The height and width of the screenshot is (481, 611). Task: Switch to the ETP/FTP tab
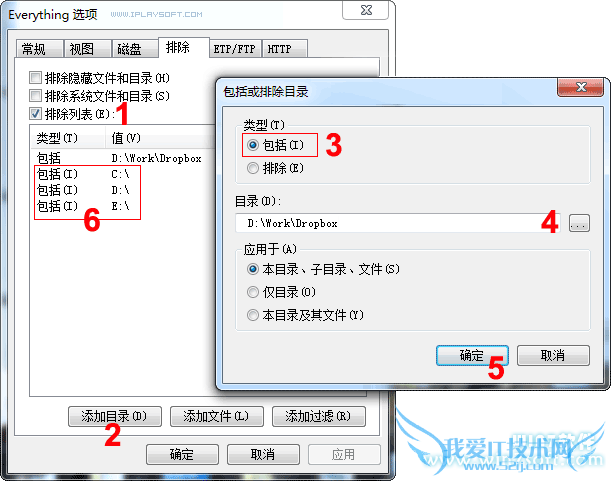click(x=235, y=49)
